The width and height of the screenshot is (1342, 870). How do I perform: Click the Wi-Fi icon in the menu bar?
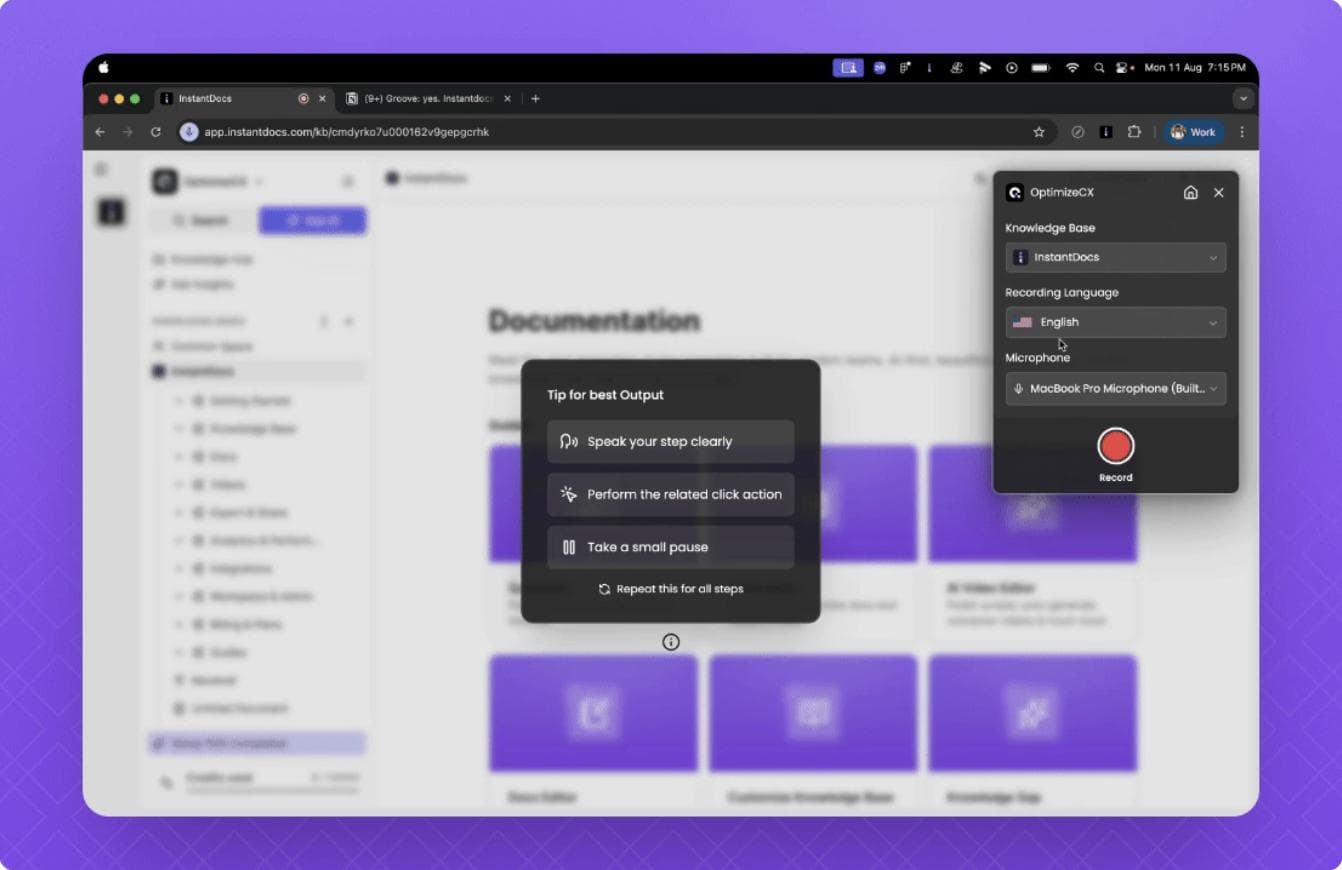pos(1073,67)
